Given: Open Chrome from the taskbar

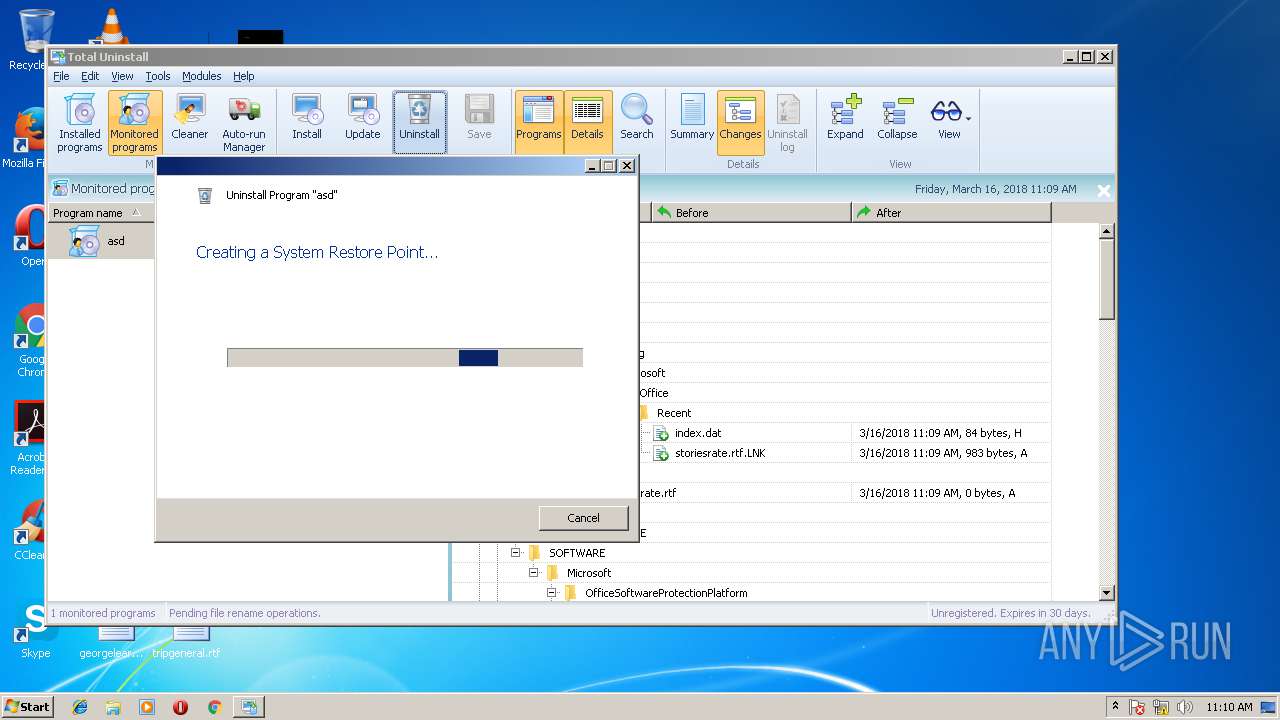Looking at the screenshot, I should (214, 707).
